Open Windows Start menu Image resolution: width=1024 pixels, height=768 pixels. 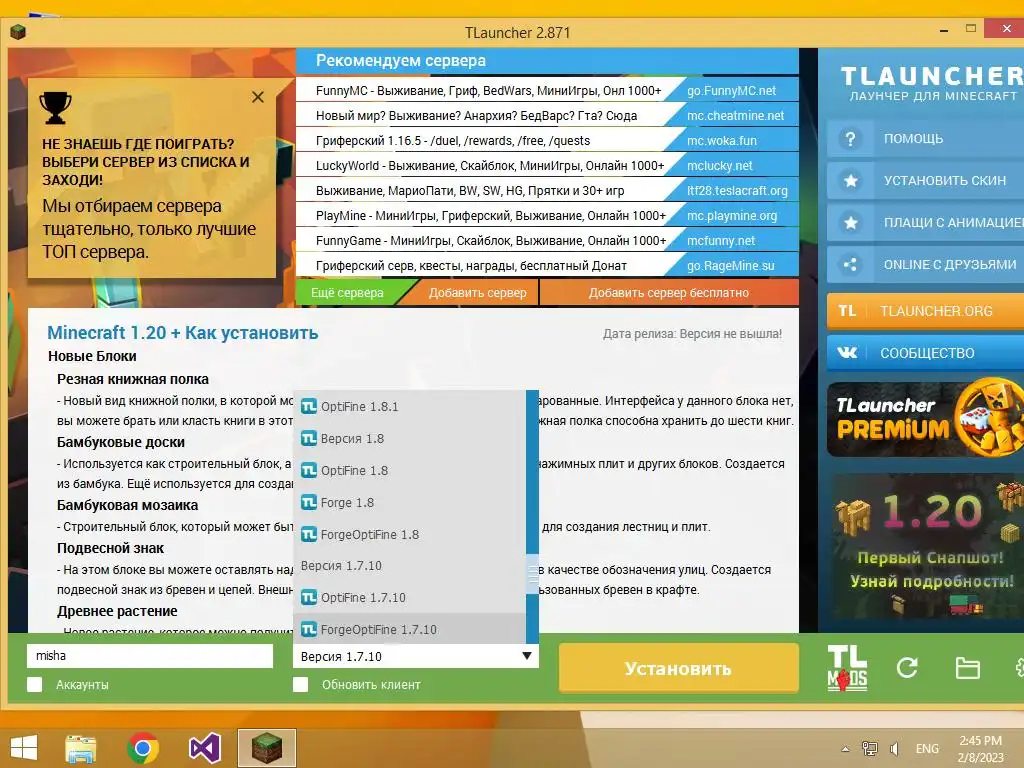[x=24, y=748]
